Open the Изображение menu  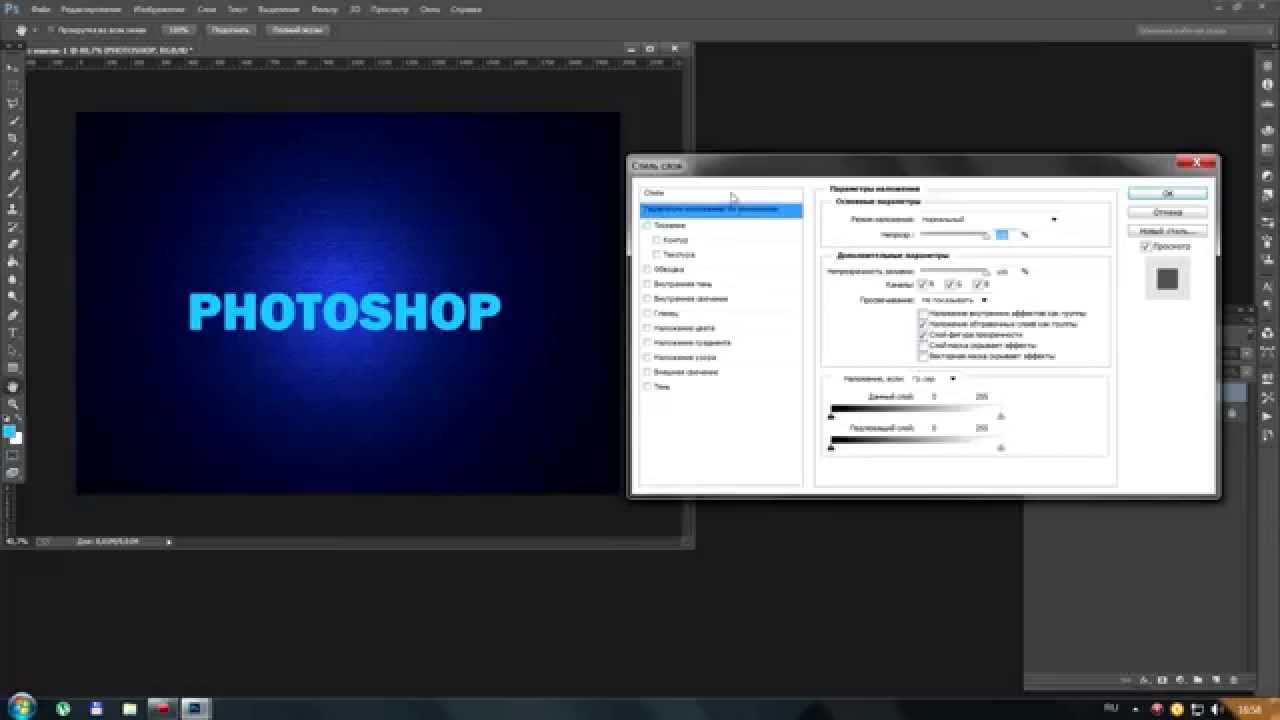coord(160,9)
